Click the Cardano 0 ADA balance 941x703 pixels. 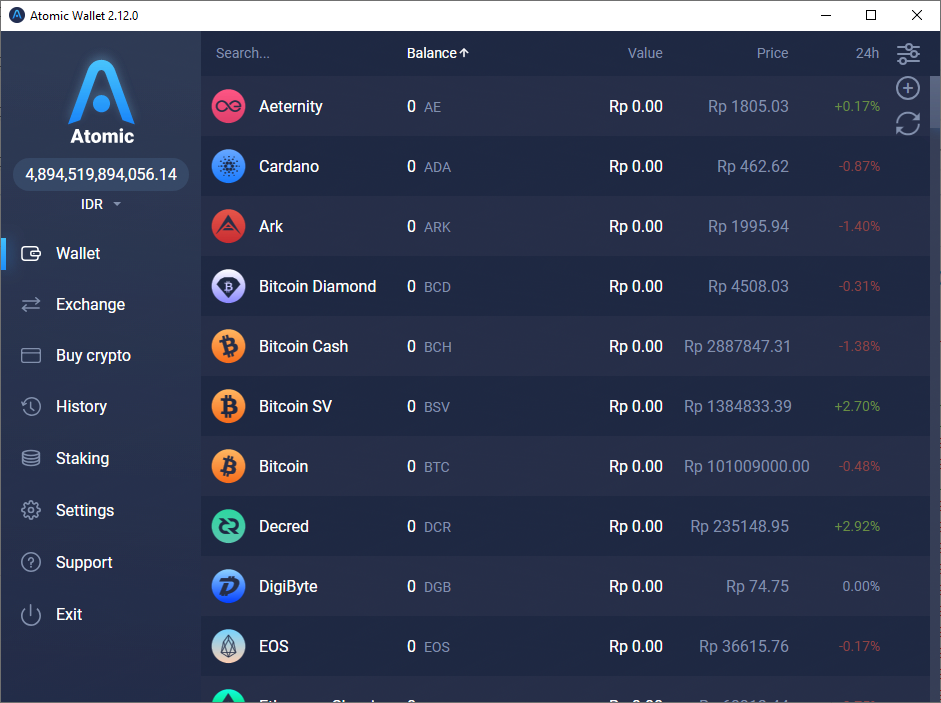428,166
